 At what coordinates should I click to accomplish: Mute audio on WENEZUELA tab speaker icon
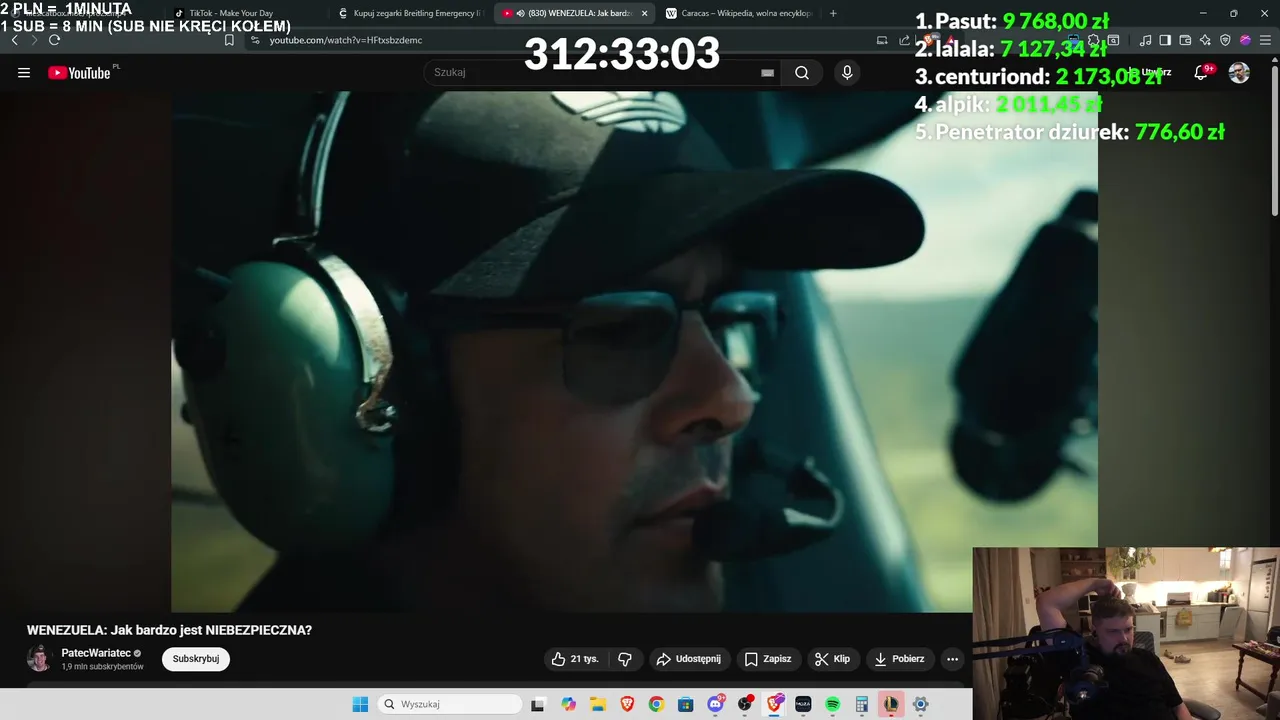click(x=521, y=13)
